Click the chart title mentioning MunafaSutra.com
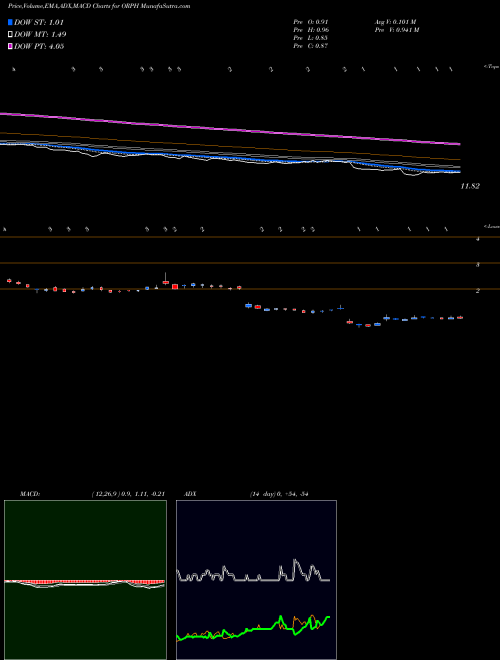500x660 pixels. tap(99, 6)
